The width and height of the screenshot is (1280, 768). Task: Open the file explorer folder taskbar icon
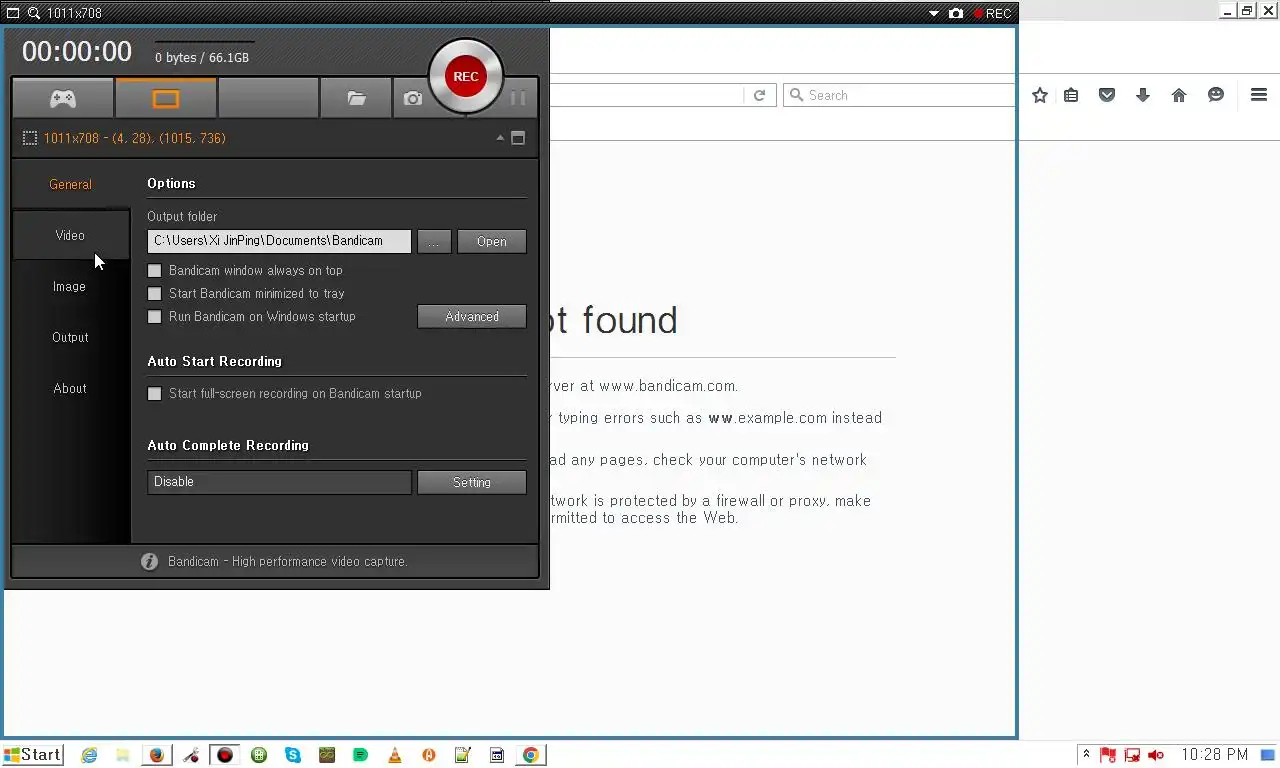(x=123, y=755)
